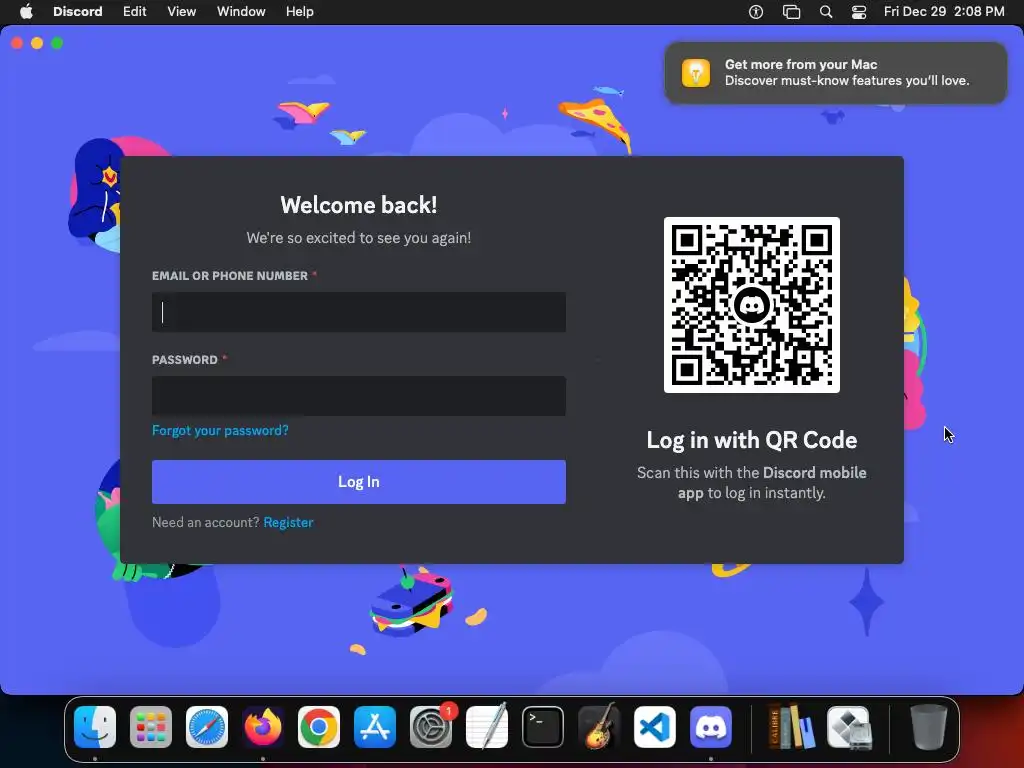Open the Trash from the dock

[x=929, y=726]
